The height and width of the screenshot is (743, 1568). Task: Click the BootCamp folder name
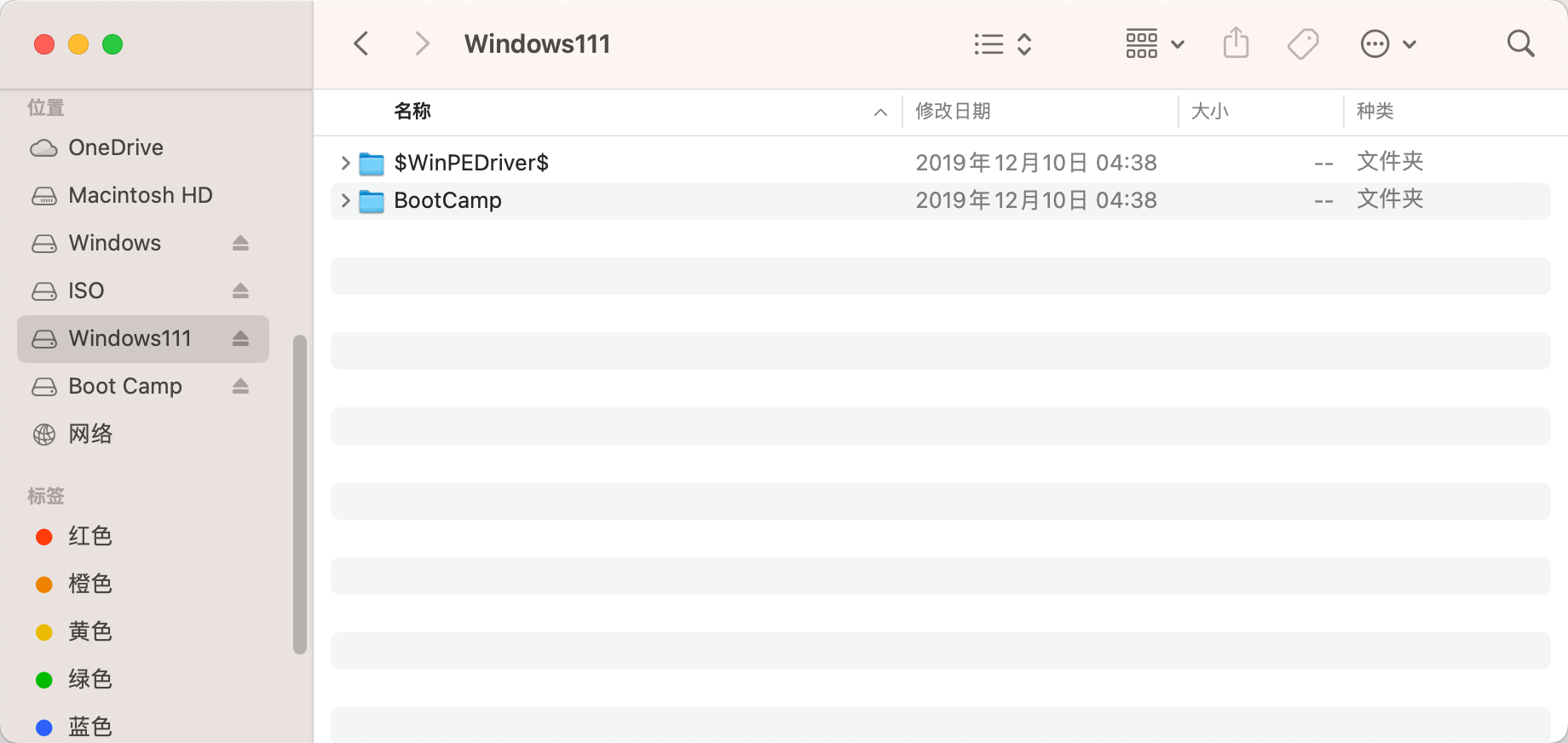447,200
